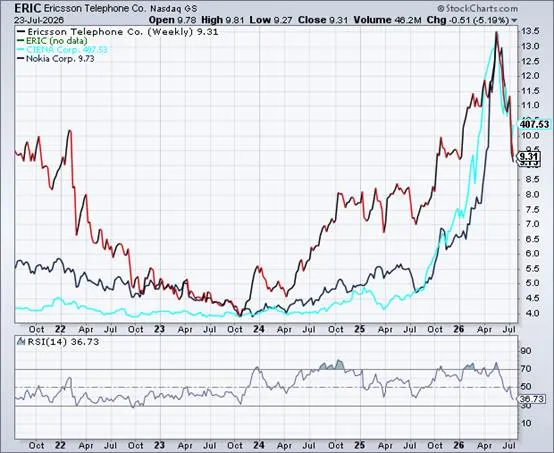Click the Nokia Corp. legend entry

click(x=56, y=59)
